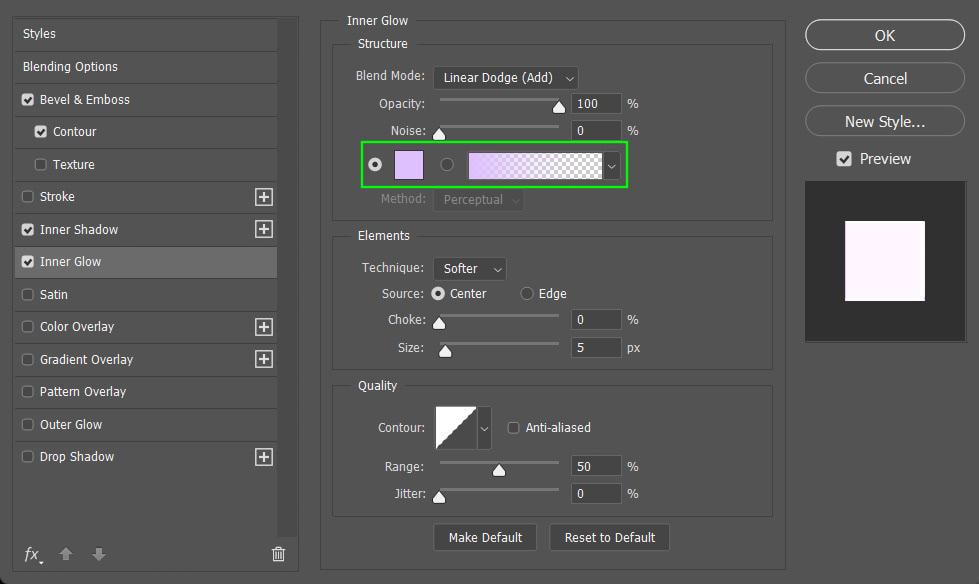Open the gradient picker dropdown arrow
This screenshot has width=979, height=584.
(612, 166)
